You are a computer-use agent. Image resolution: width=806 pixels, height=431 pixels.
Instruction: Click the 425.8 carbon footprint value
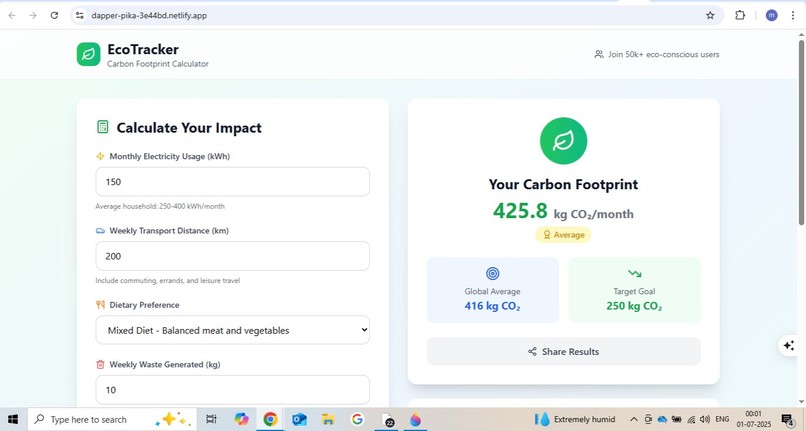click(520, 211)
